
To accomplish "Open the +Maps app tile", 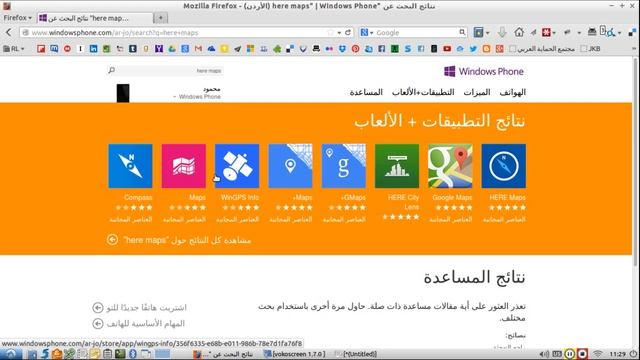I will (x=290, y=166).
